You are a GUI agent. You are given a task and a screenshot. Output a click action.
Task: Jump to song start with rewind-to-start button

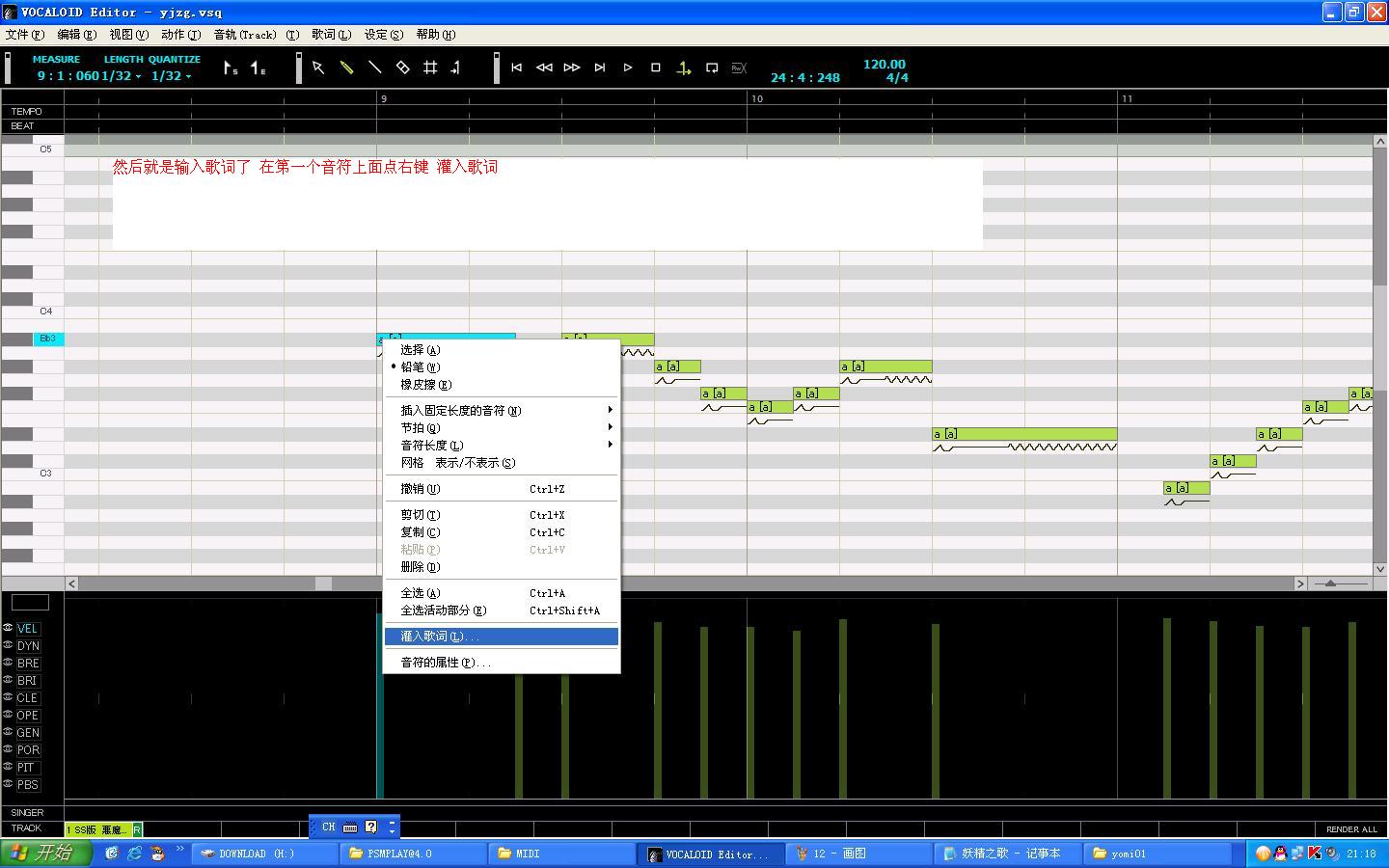point(517,68)
